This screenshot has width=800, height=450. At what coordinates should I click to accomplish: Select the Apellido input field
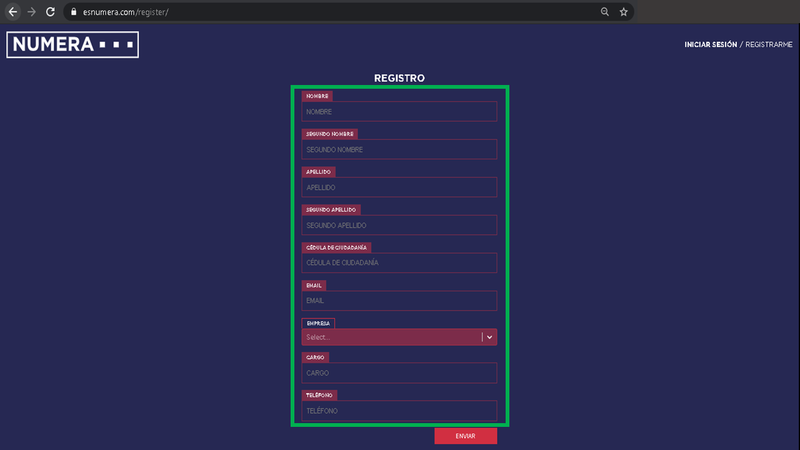point(399,187)
